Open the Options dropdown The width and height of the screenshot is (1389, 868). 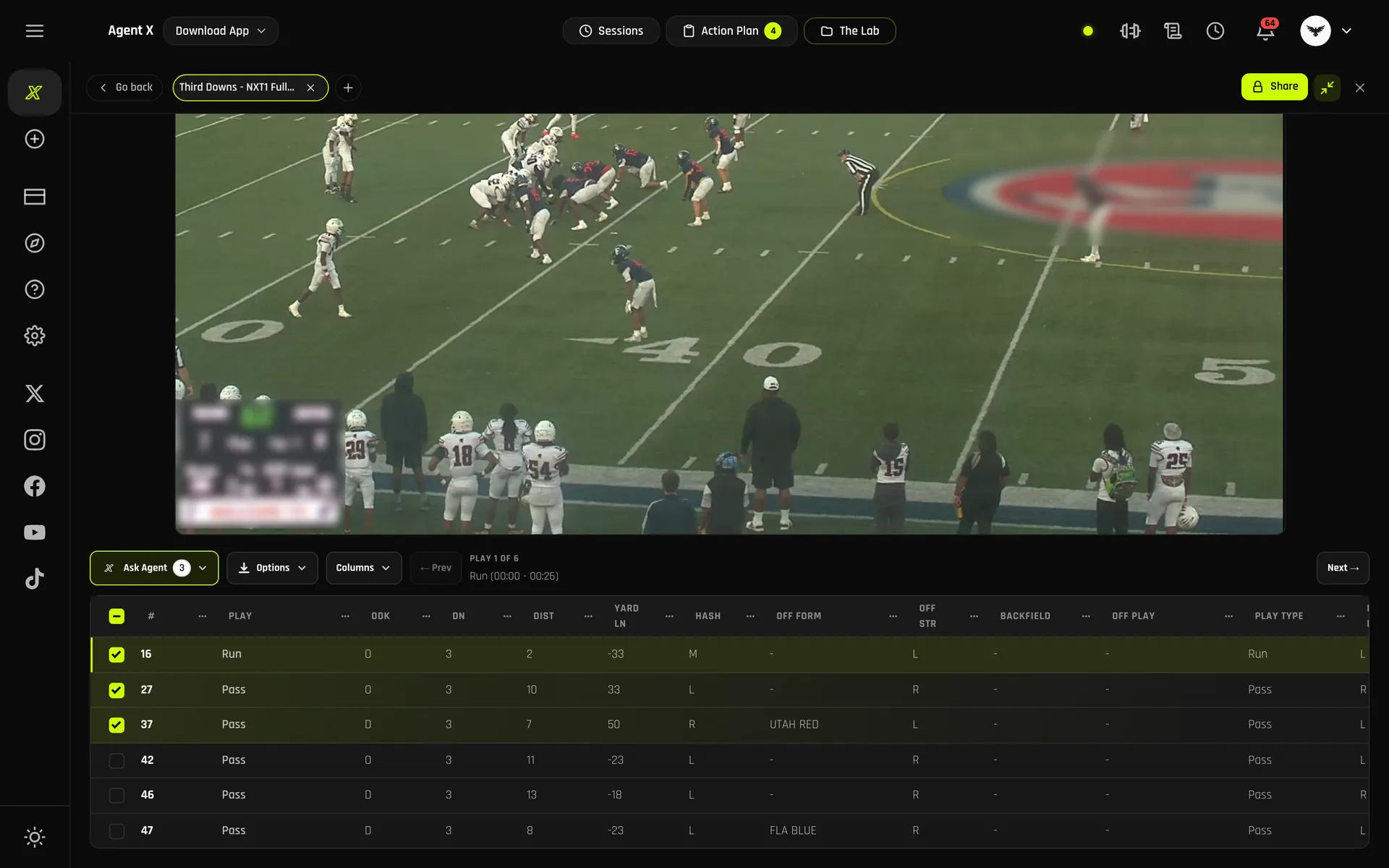(x=272, y=568)
